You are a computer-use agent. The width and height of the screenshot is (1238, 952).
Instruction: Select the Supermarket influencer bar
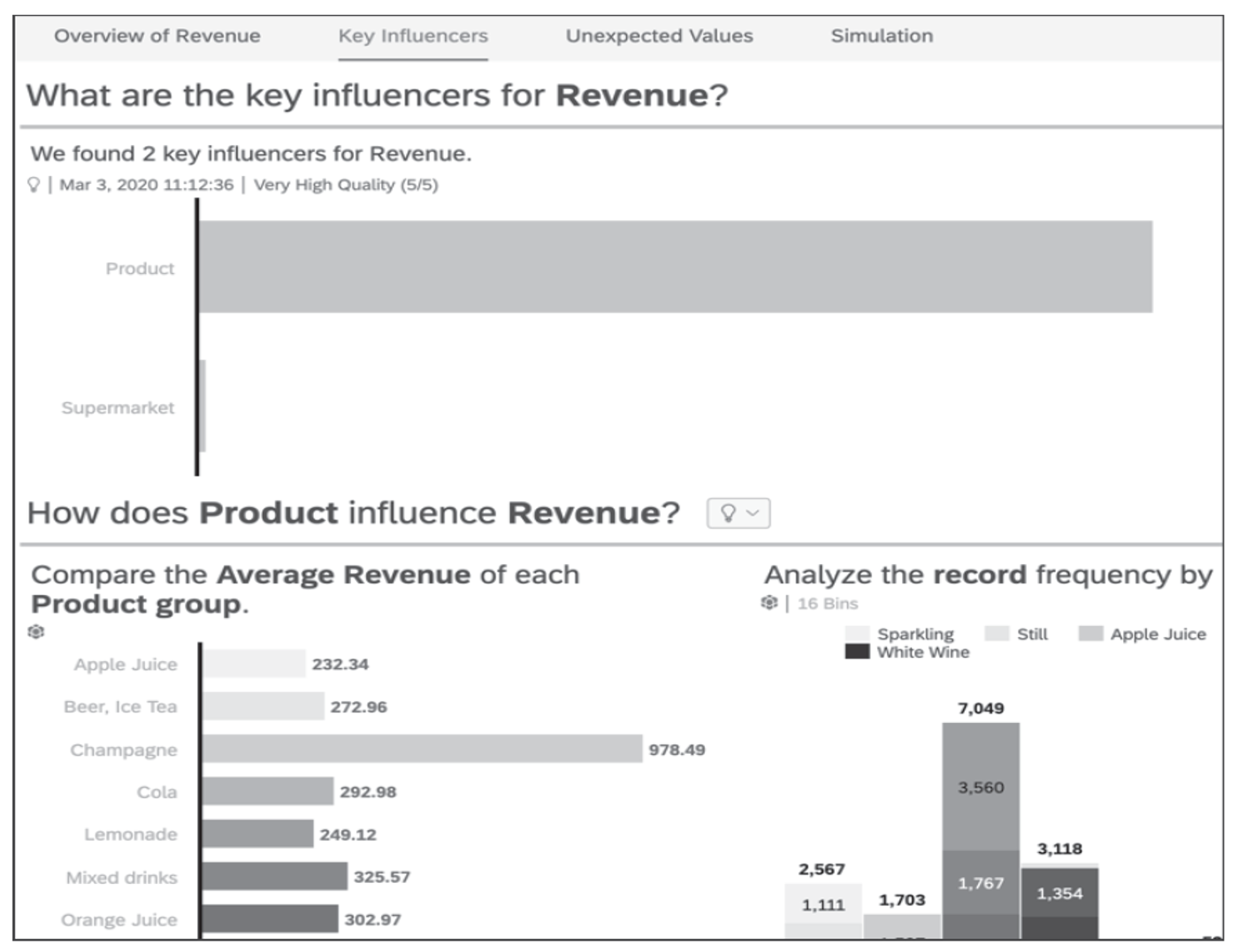pos(203,407)
